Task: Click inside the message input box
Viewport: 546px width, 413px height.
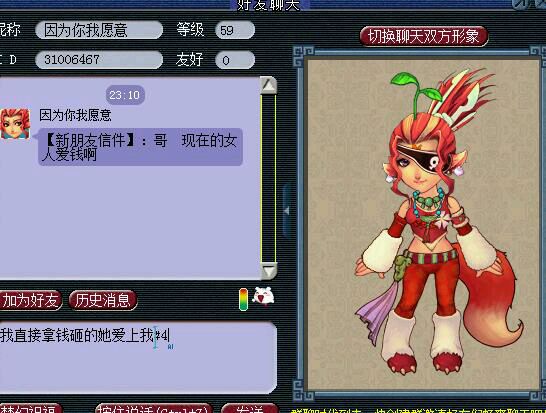Action: point(138,358)
